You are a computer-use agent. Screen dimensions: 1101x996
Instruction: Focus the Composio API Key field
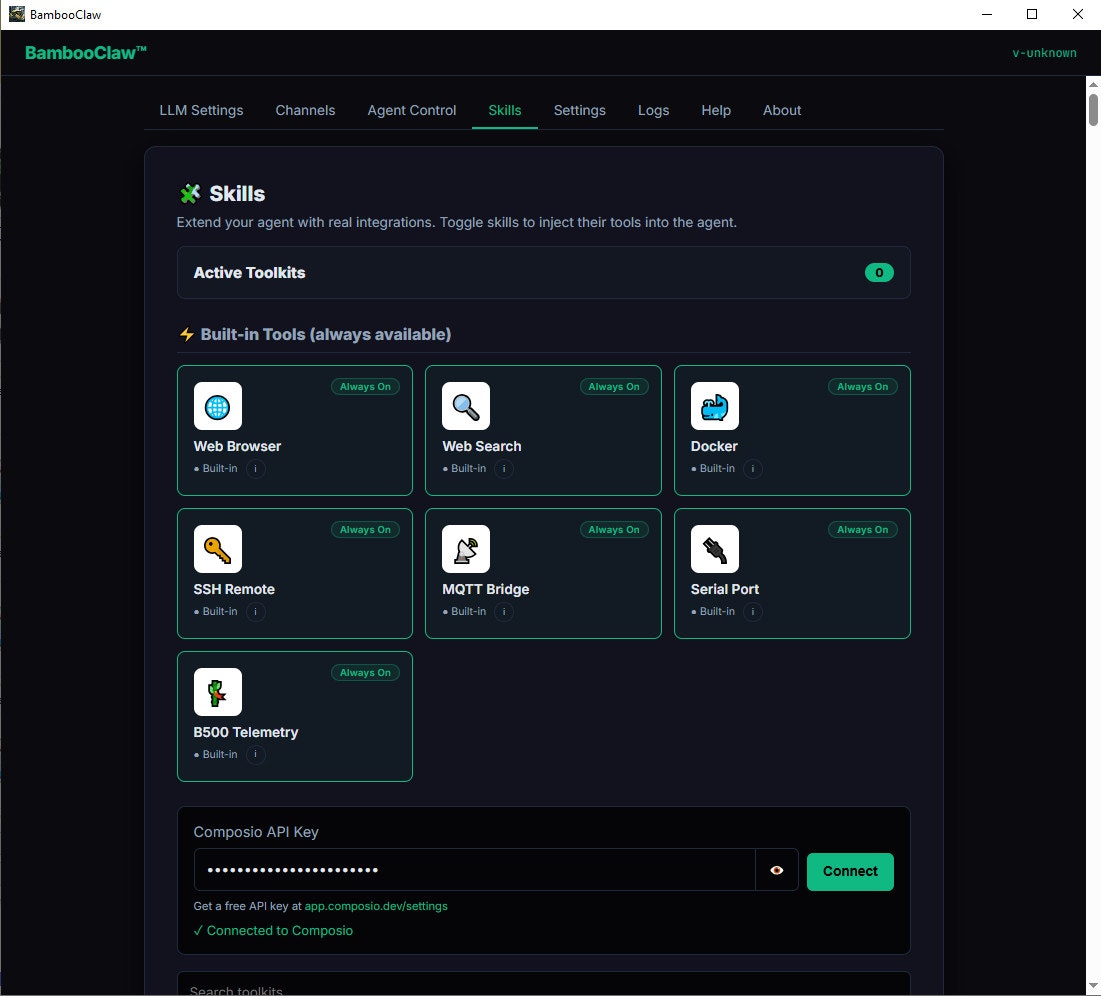coord(475,870)
